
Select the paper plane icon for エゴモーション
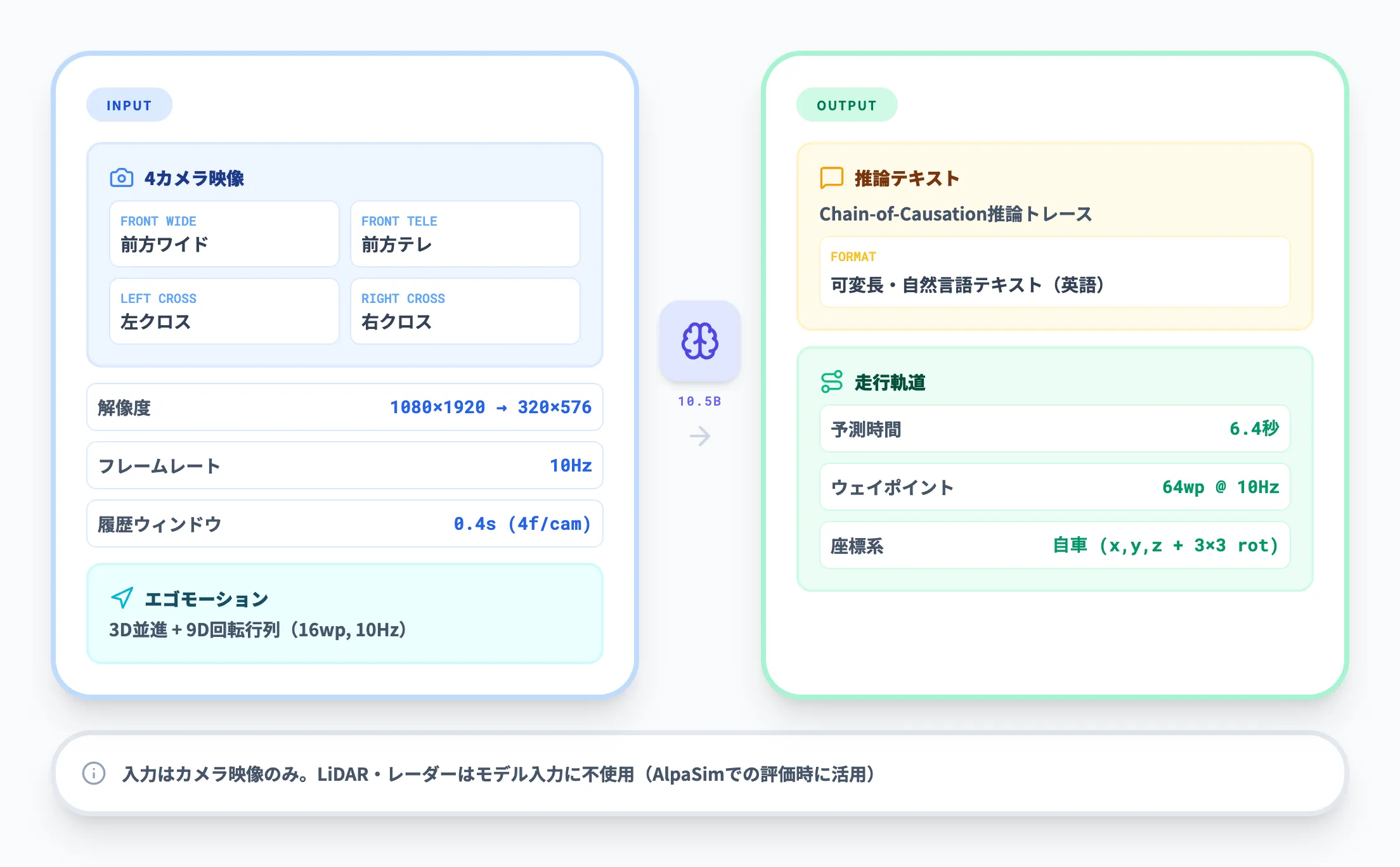[122, 598]
